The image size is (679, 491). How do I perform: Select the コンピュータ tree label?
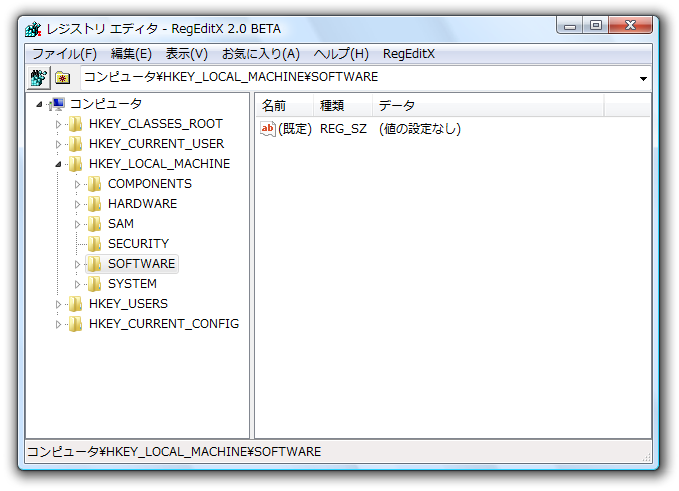click(x=106, y=104)
